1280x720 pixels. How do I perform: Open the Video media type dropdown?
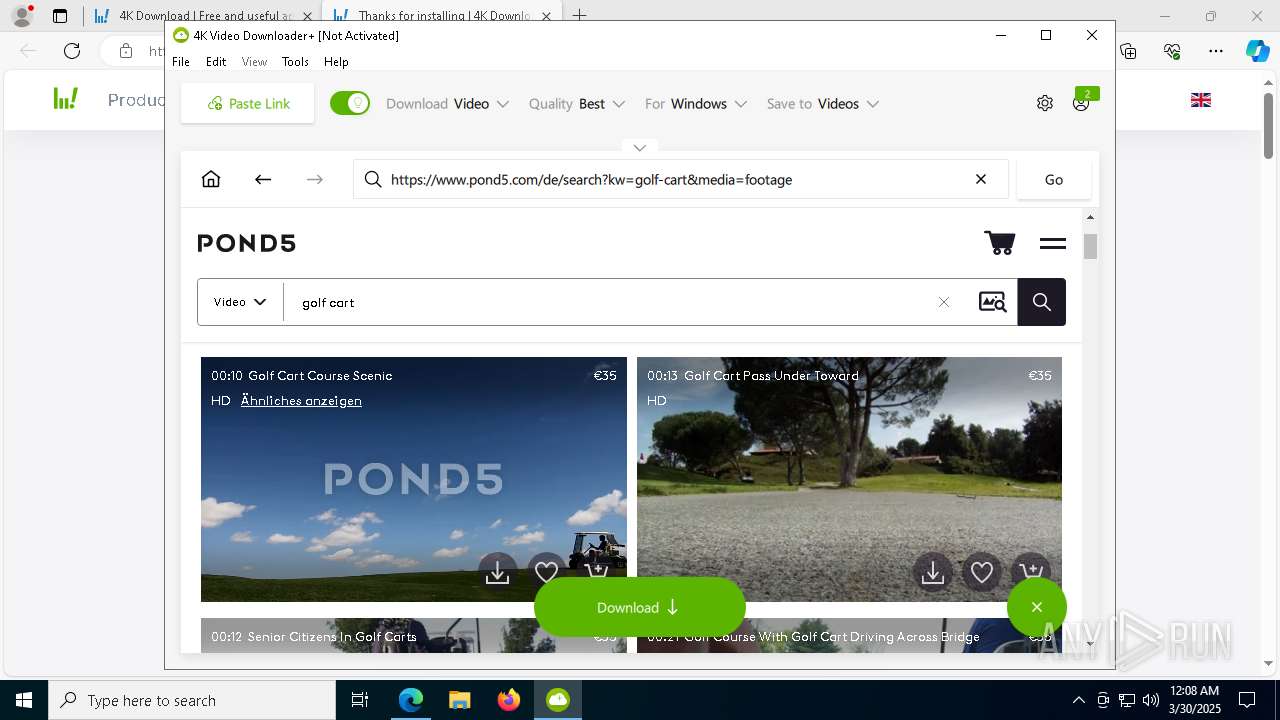tap(240, 302)
